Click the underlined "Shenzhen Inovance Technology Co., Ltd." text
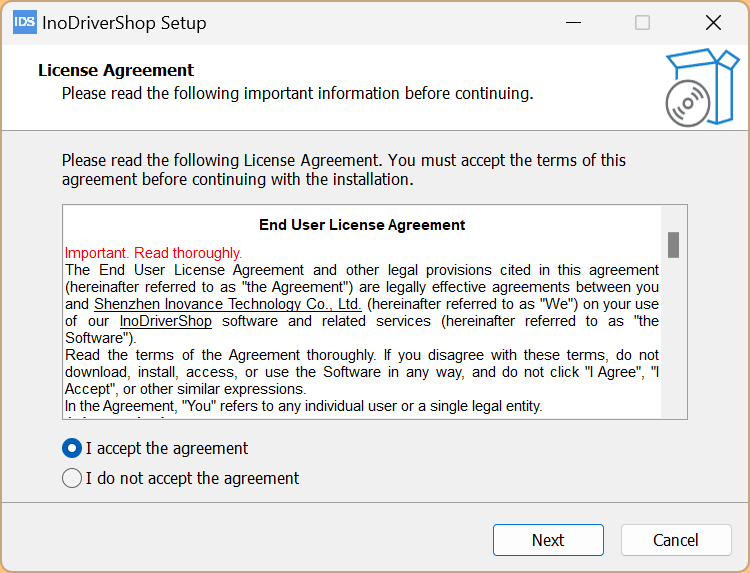Viewport: 750px width, 573px height. [228, 304]
